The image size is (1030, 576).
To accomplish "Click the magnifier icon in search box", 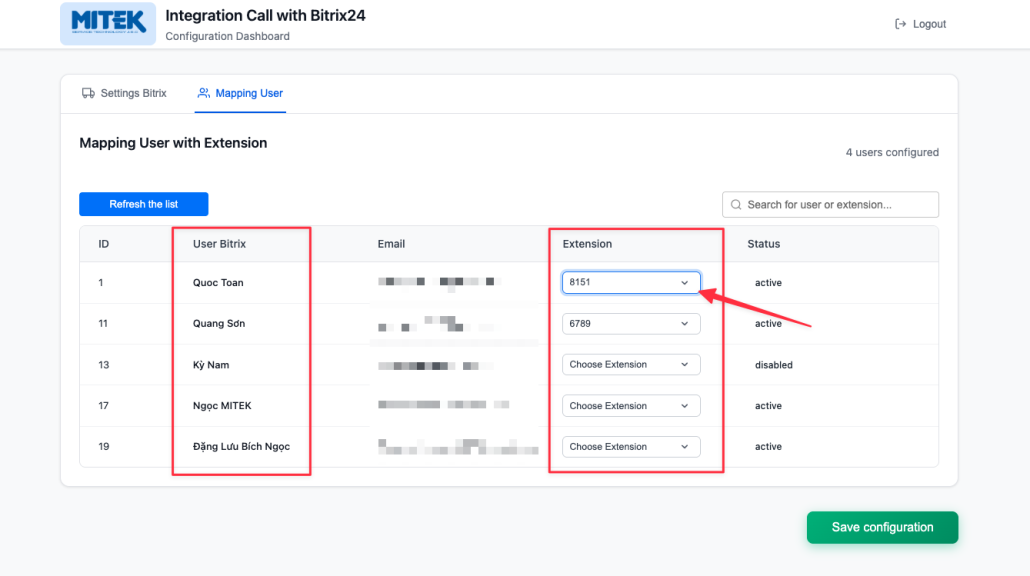I will pyautogui.click(x=736, y=205).
